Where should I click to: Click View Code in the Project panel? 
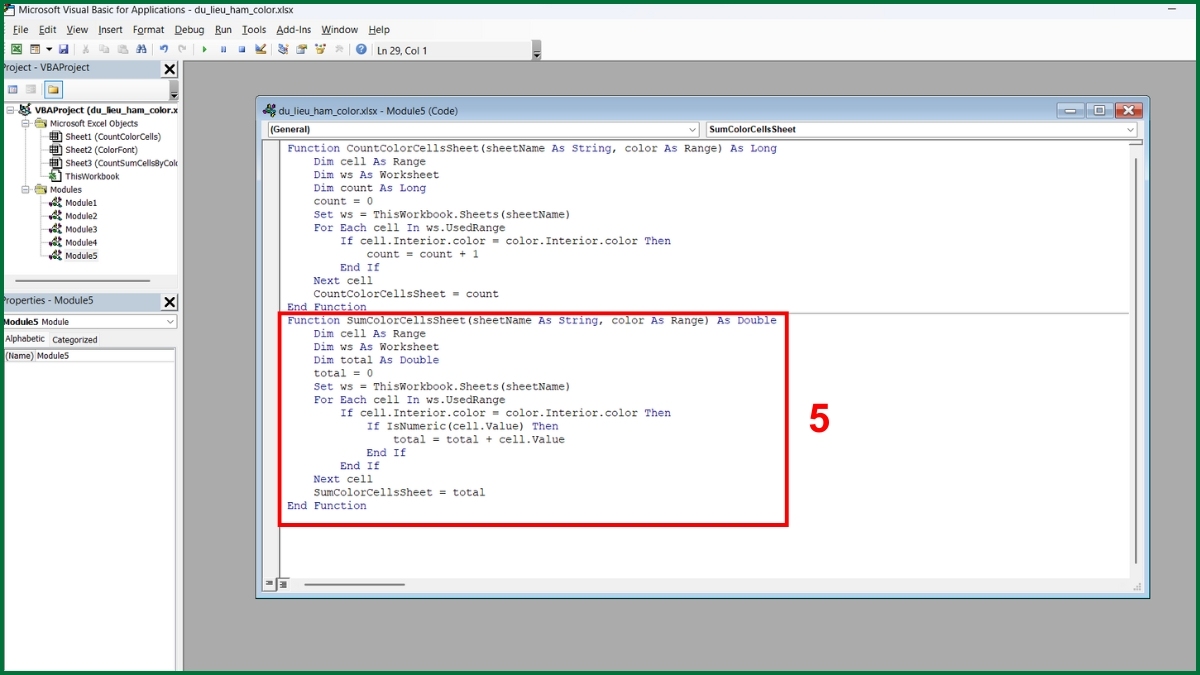tap(13, 89)
